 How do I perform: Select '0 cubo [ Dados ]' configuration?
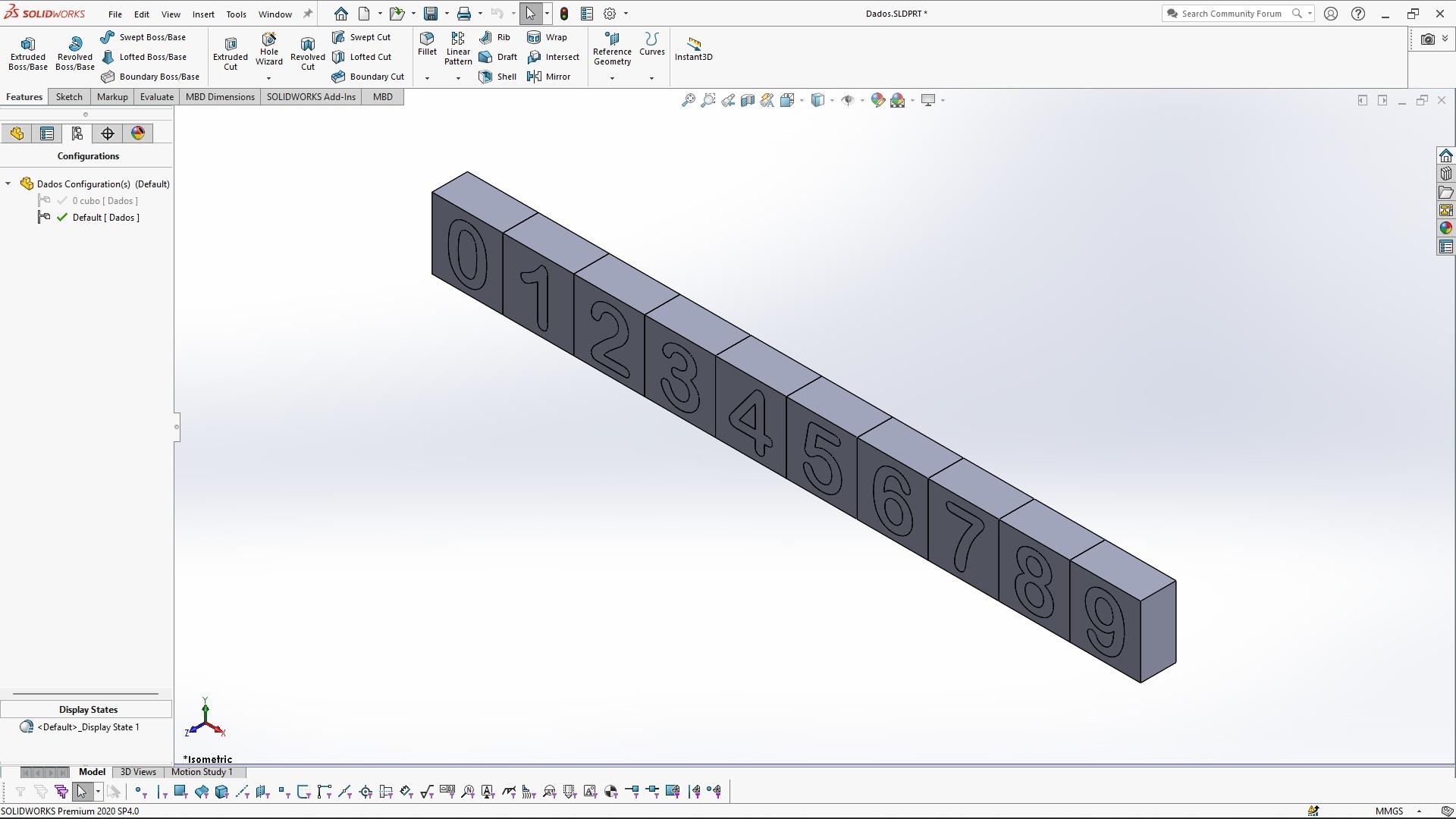point(105,201)
